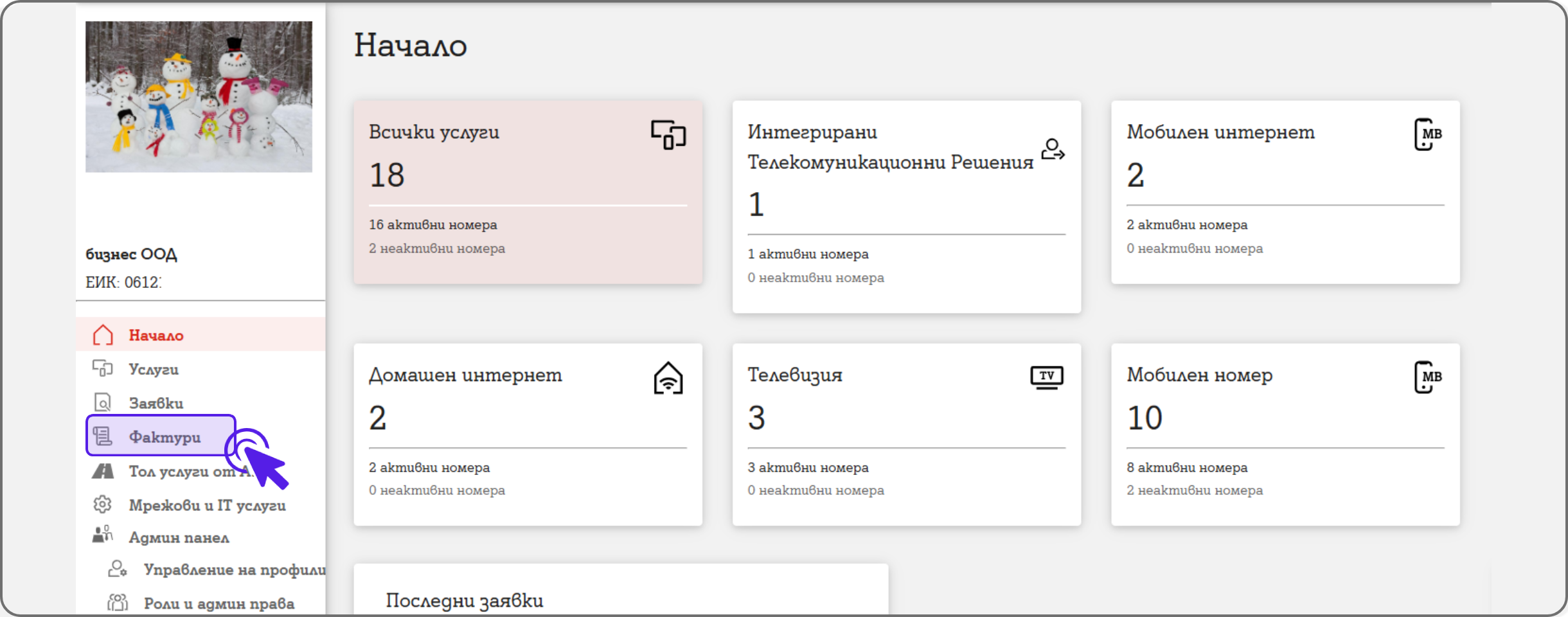This screenshot has height=617, width=1568.
Task: Open the Мобилен интернет card
Action: click(x=1285, y=192)
